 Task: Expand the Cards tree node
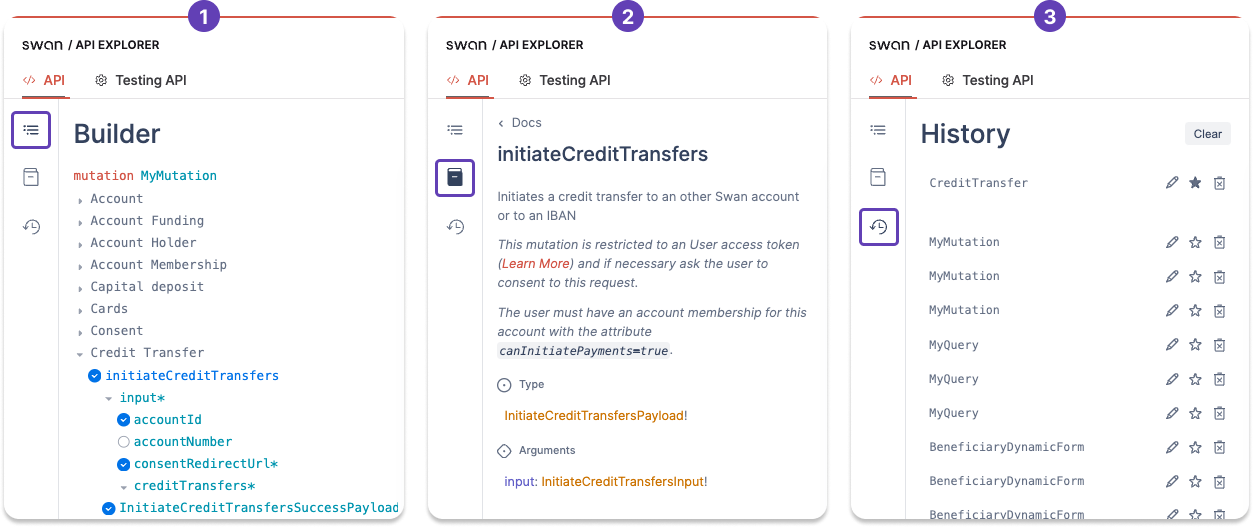80,310
